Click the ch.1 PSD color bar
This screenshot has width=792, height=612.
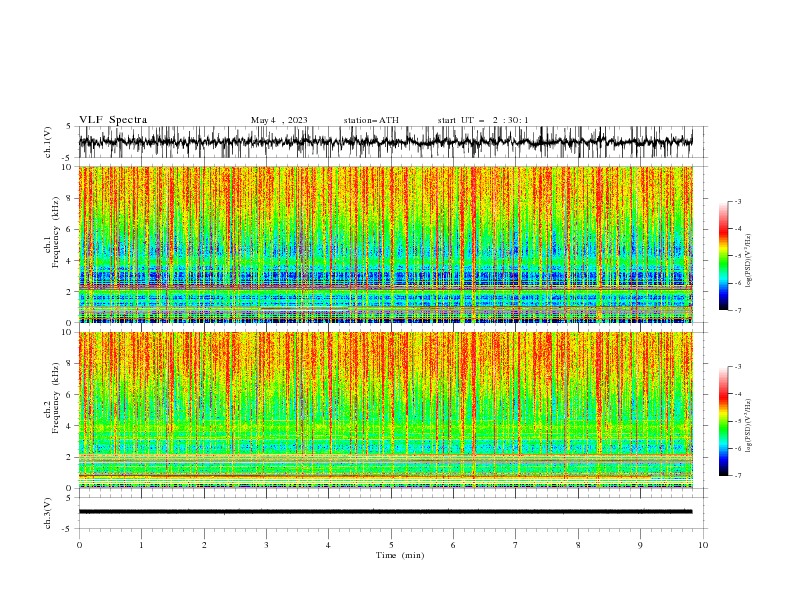[x=723, y=256]
